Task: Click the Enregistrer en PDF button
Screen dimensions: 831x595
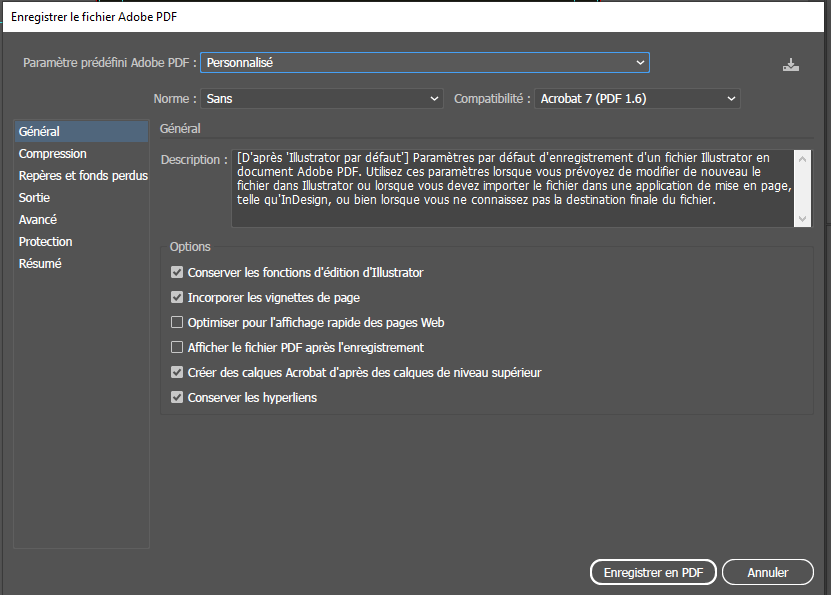Action: tap(653, 573)
